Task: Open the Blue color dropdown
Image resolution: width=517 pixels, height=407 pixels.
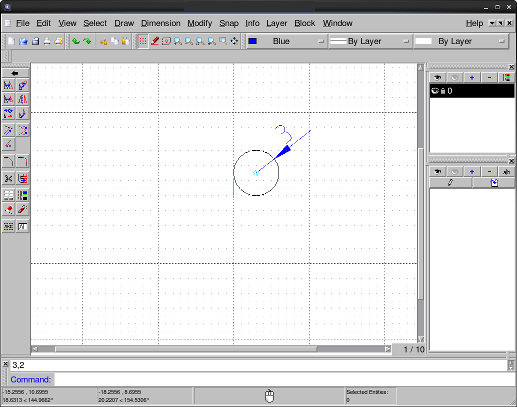Action: pyautogui.click(x=286, y=41)
